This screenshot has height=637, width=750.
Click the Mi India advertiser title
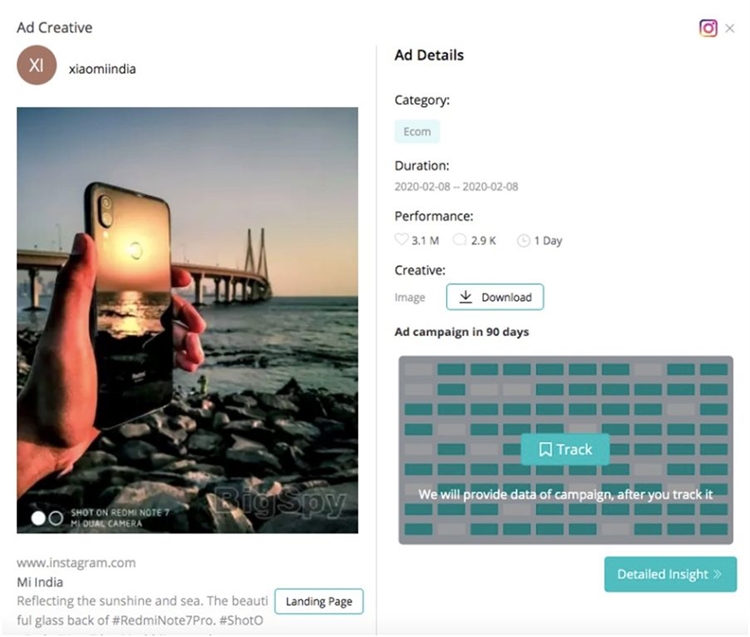click(x=40, y=582)
